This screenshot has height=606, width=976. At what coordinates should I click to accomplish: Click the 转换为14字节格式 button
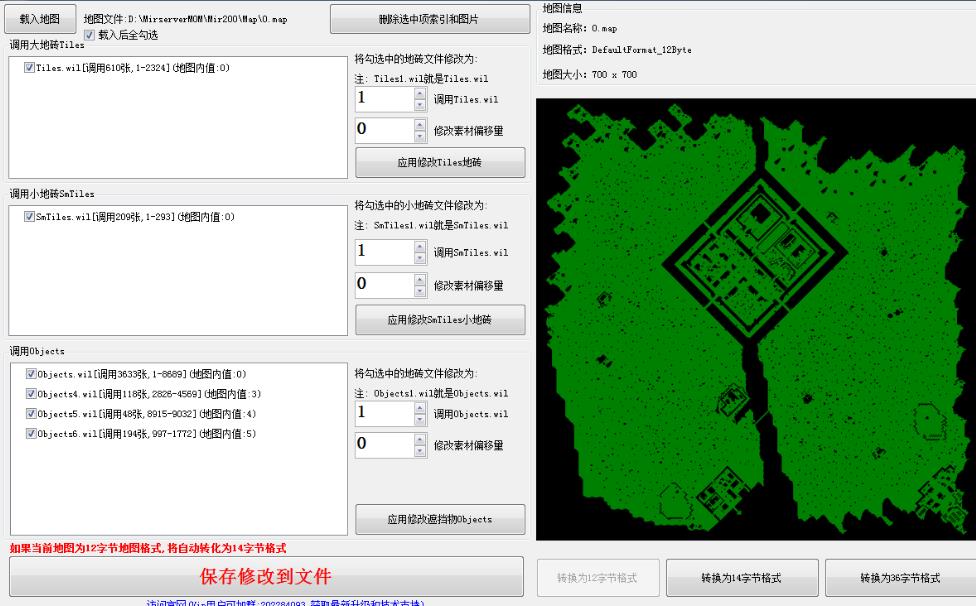tap(742, 578)
